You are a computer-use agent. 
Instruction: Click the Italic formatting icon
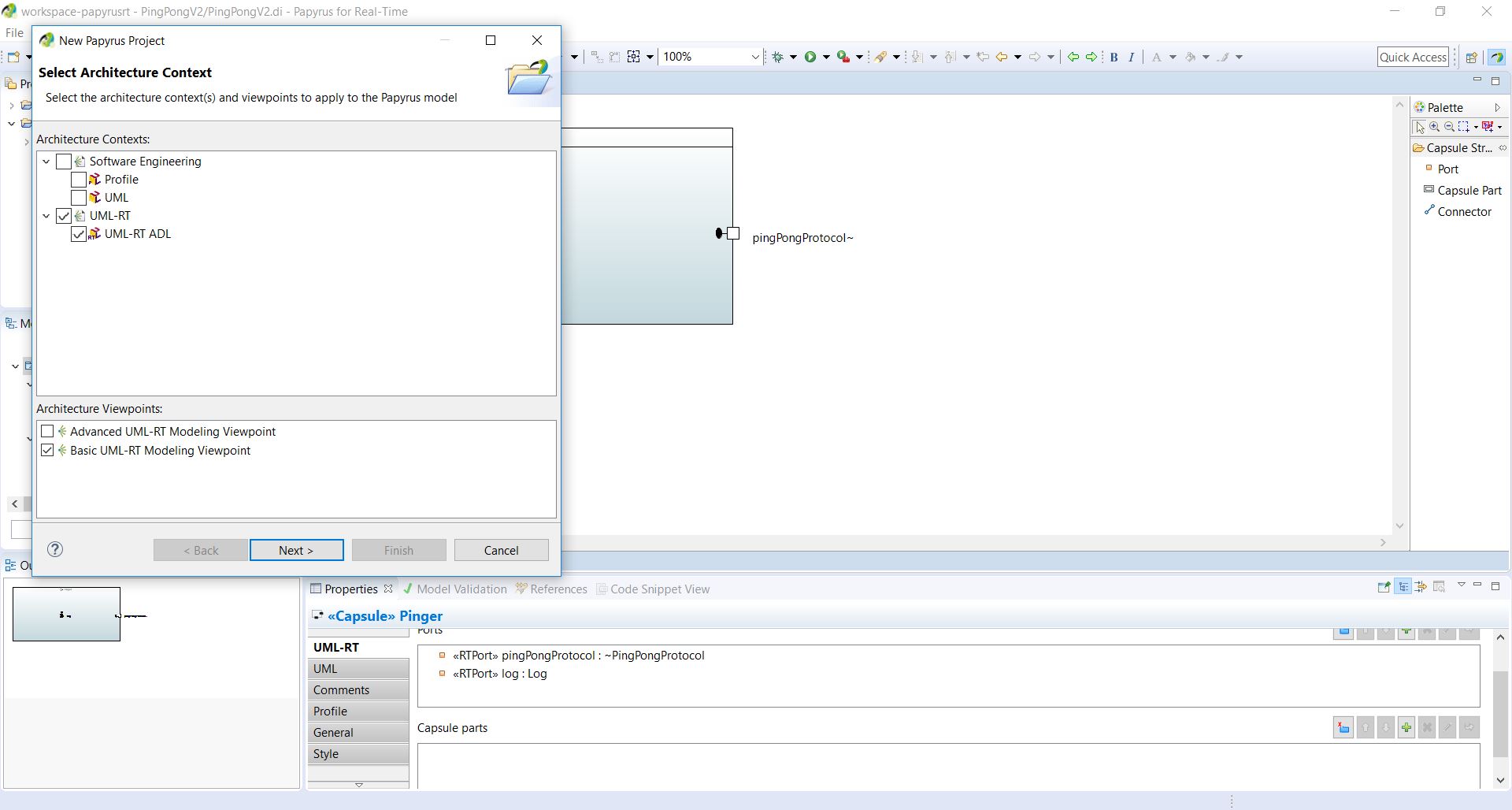click(x=1132, y=57)
